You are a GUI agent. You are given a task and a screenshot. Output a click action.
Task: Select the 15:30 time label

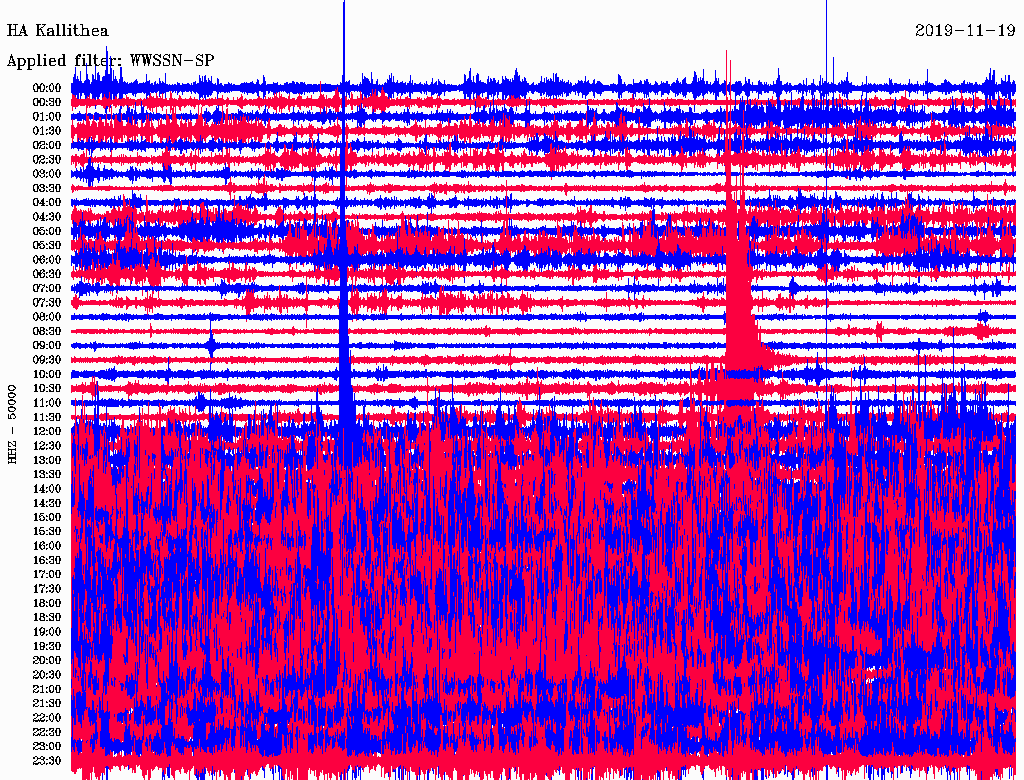pos(47,532)
